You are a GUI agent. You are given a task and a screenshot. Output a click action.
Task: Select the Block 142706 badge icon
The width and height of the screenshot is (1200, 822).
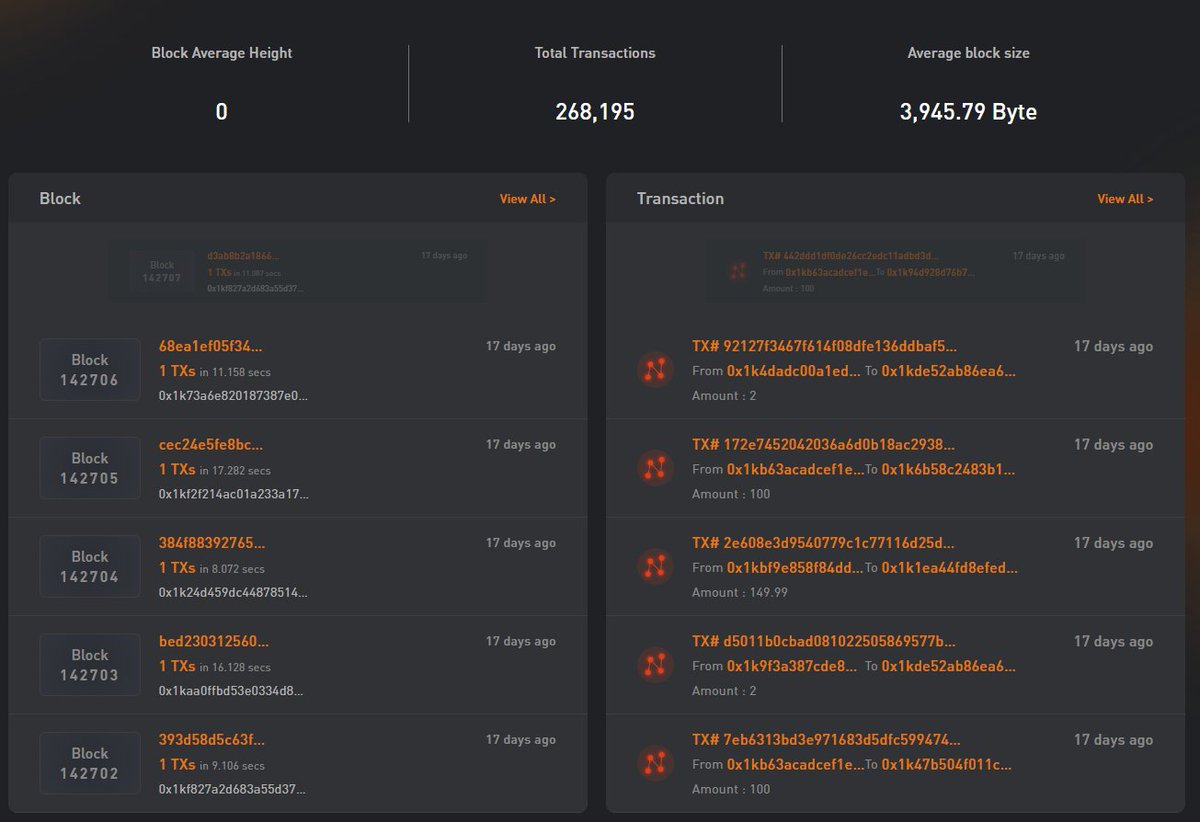pyautogui.click(x=90, y=369)
